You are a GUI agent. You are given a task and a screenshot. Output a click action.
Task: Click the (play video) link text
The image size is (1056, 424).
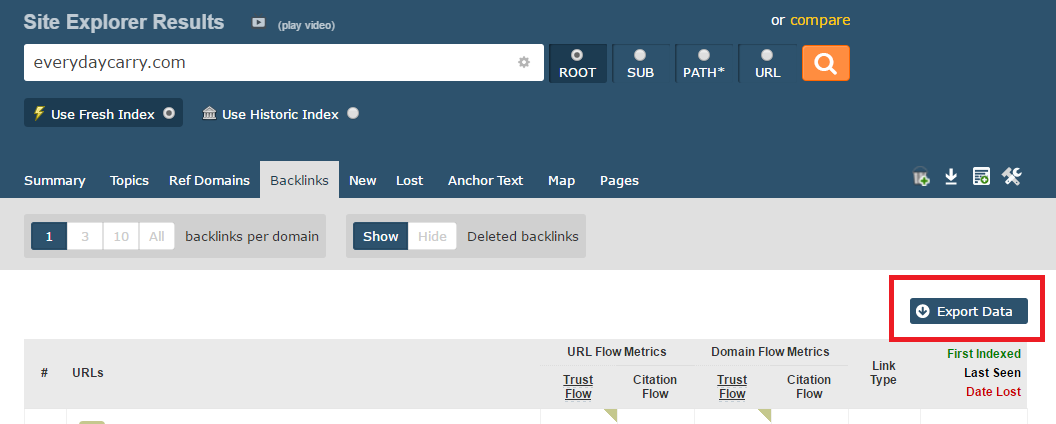[x=306, y=25]
